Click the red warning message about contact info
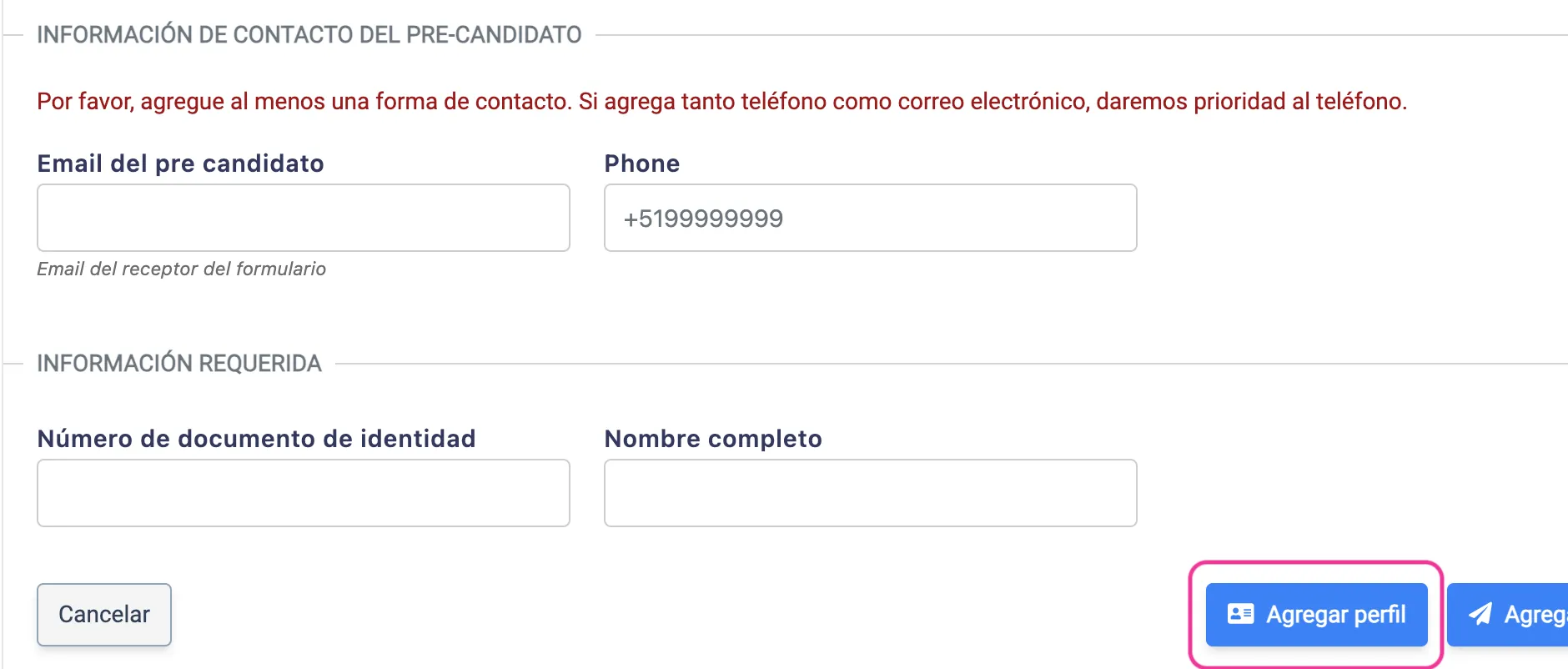The height and width of the screenshot is (669, 1568). coord(721,102)
